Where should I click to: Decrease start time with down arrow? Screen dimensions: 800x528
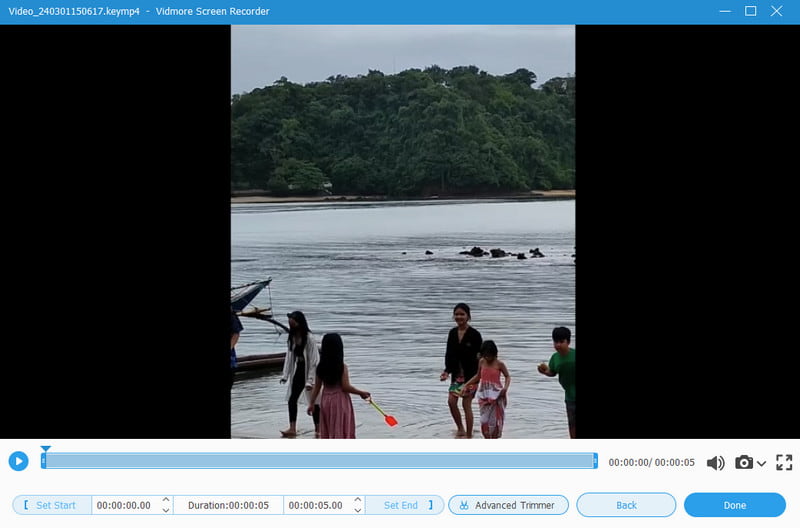tap(165, 510)
